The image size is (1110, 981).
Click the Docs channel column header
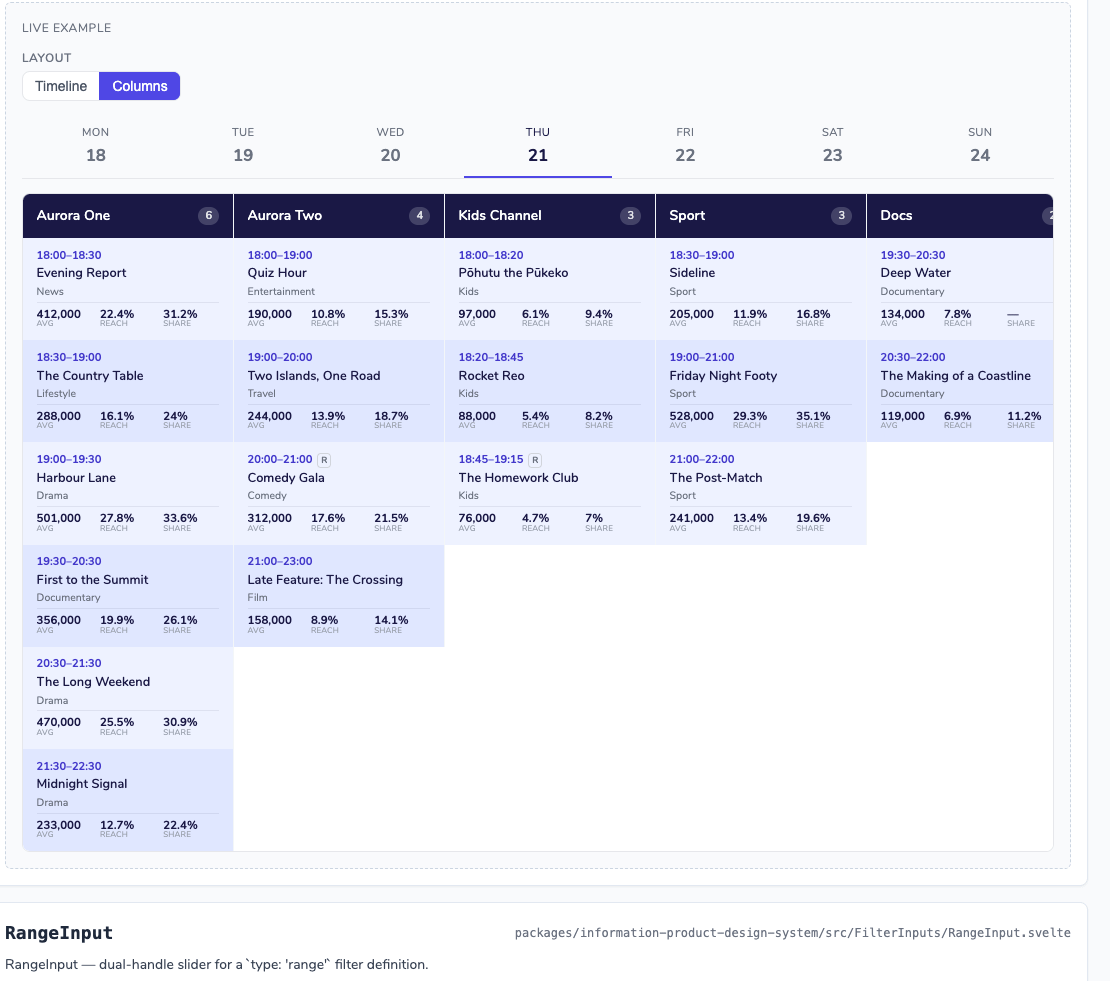[x=960, y=216]
